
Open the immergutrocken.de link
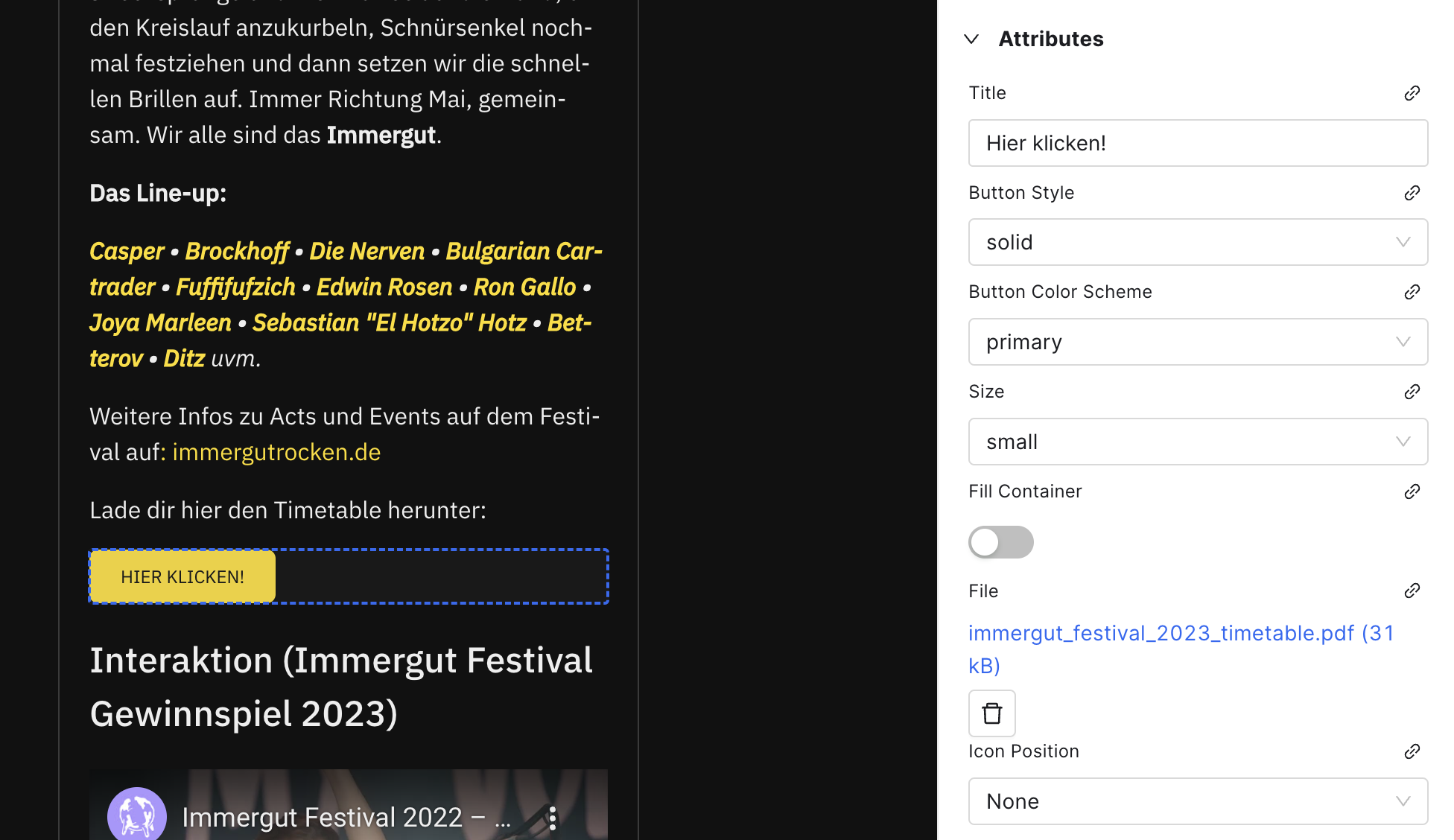tap(276, 453)
